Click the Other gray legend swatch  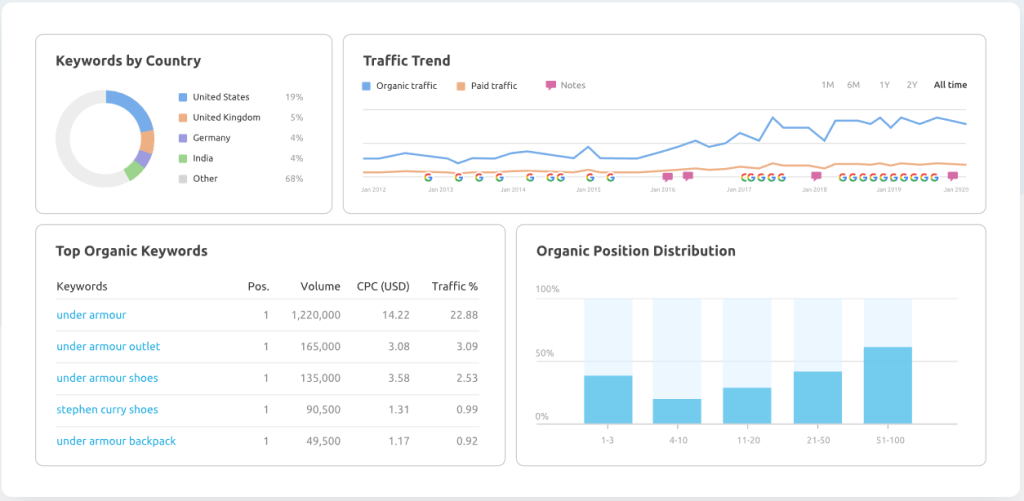(x=183, y=178)
